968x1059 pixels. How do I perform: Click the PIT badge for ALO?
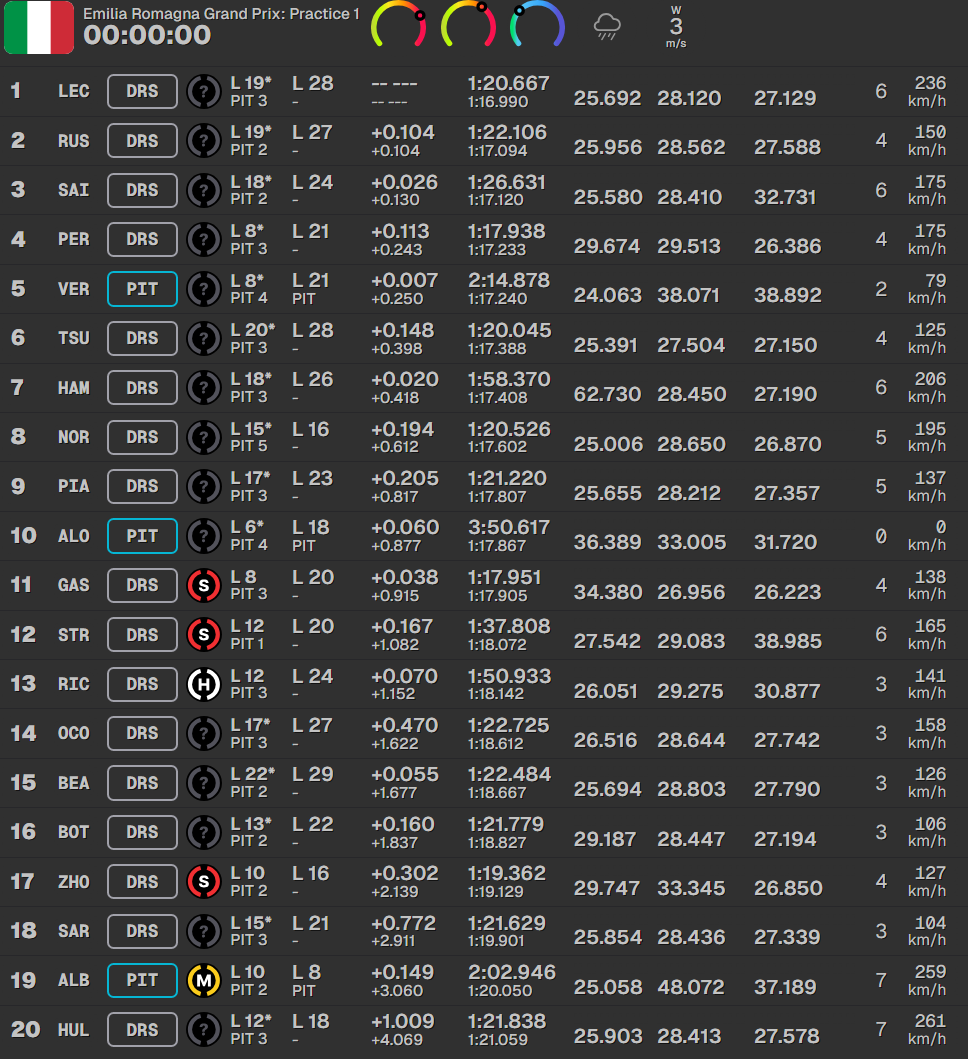(x=143, y=536)
